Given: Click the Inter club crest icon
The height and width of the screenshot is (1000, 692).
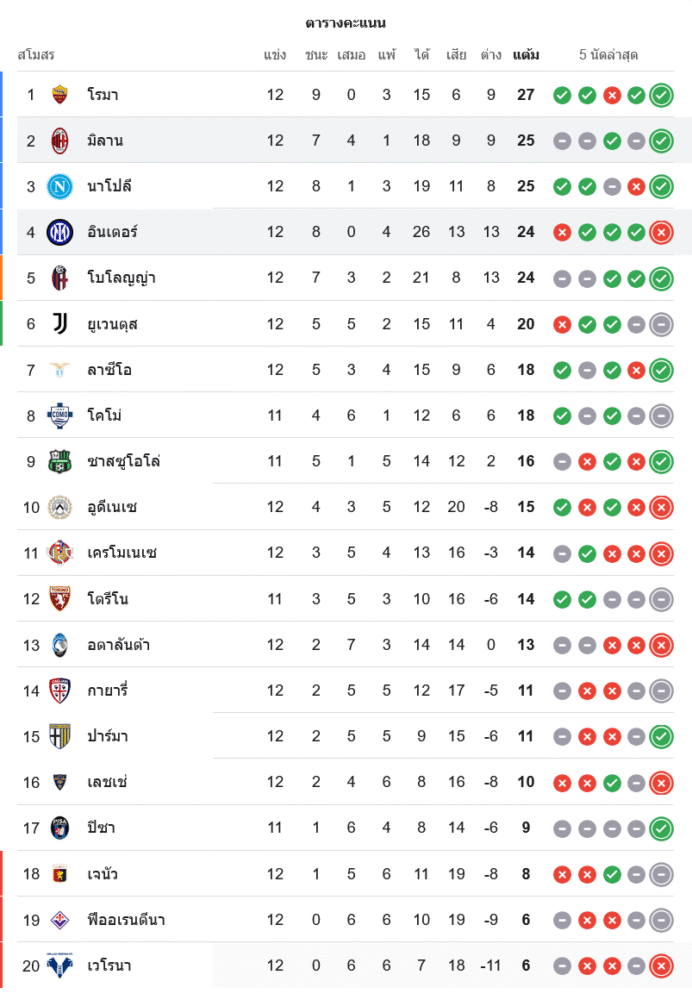Looking at the screenshot, I should click(60, 232).
